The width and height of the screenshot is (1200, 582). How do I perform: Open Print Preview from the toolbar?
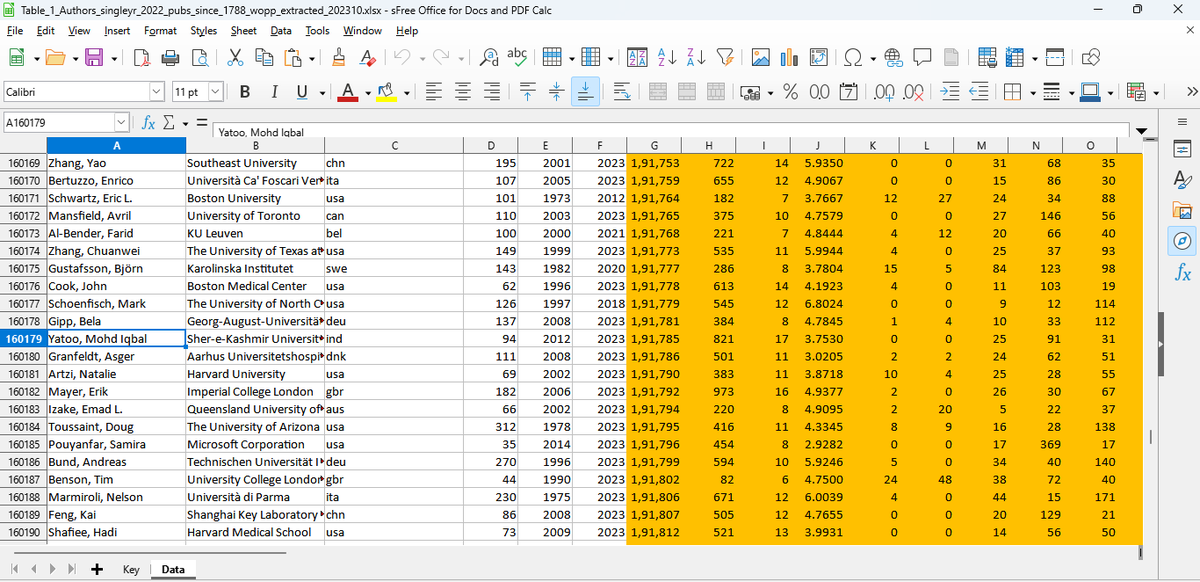[x=198, y=59]
